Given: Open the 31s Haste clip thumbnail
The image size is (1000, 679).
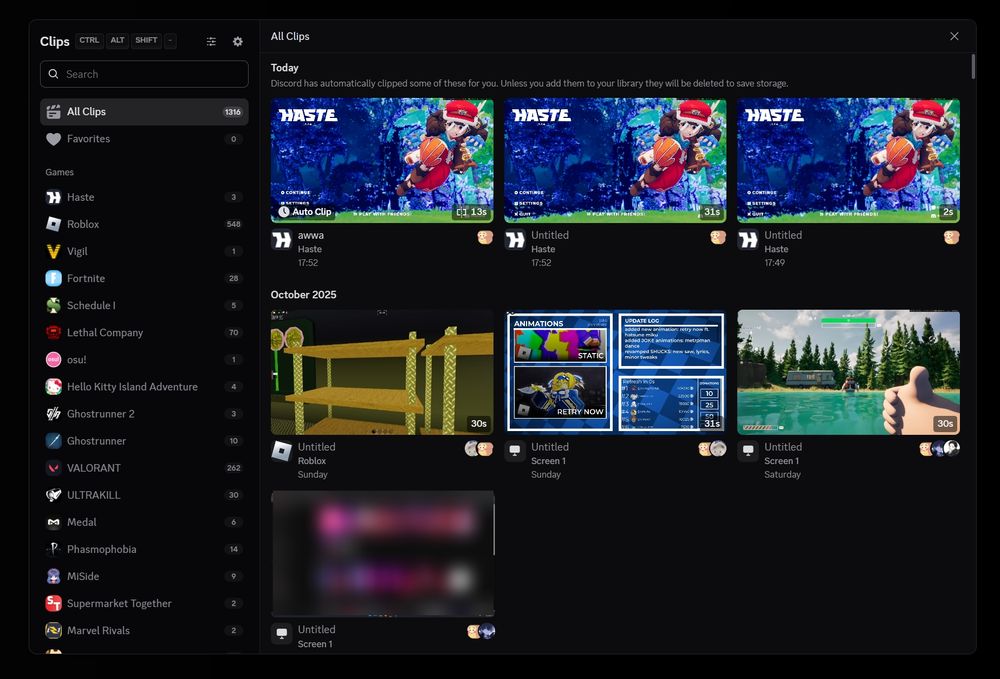Looking at the screenshot, I should [x=615, y=160].
